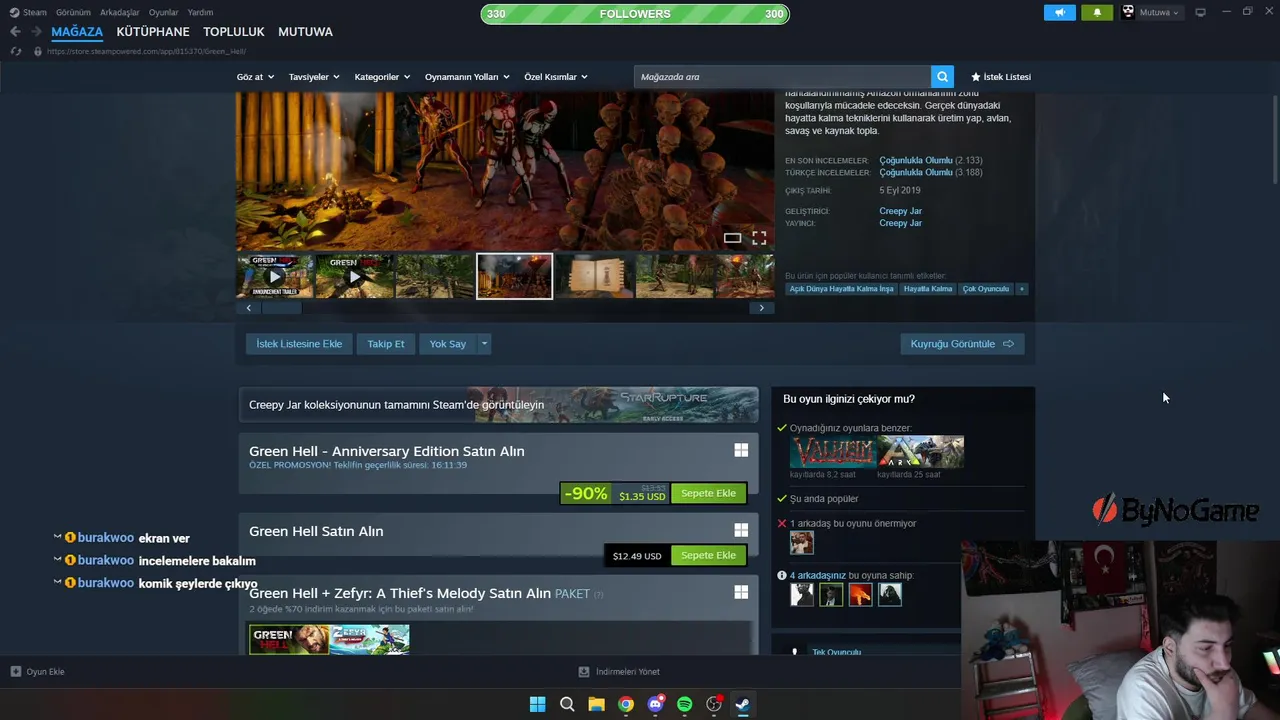Click the ARK similar game image
The height and width of the screenshot is (720, 1280).
921,452
